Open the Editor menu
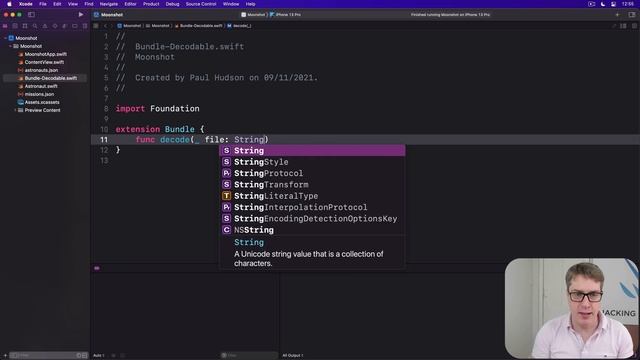Viewport: 640px width, 360px height. pos(130,4)
